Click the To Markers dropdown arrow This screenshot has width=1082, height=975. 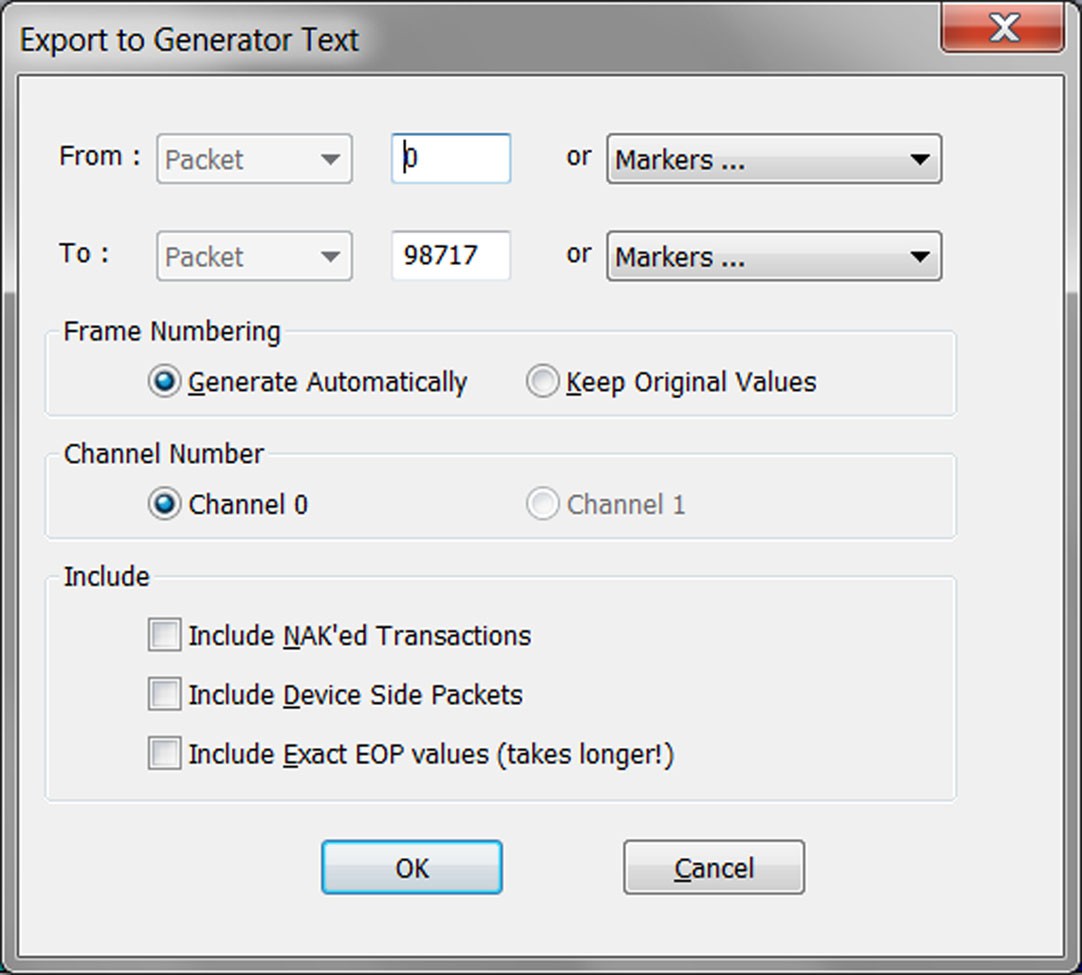[x=920, y=257]
